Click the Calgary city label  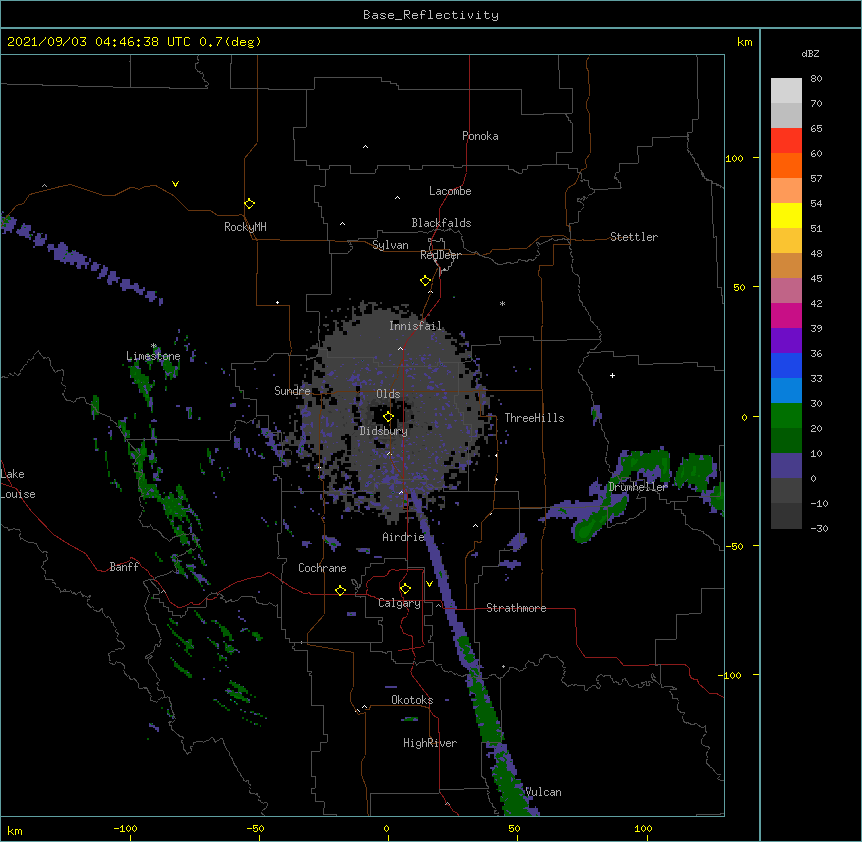click(x=399, y=603)
